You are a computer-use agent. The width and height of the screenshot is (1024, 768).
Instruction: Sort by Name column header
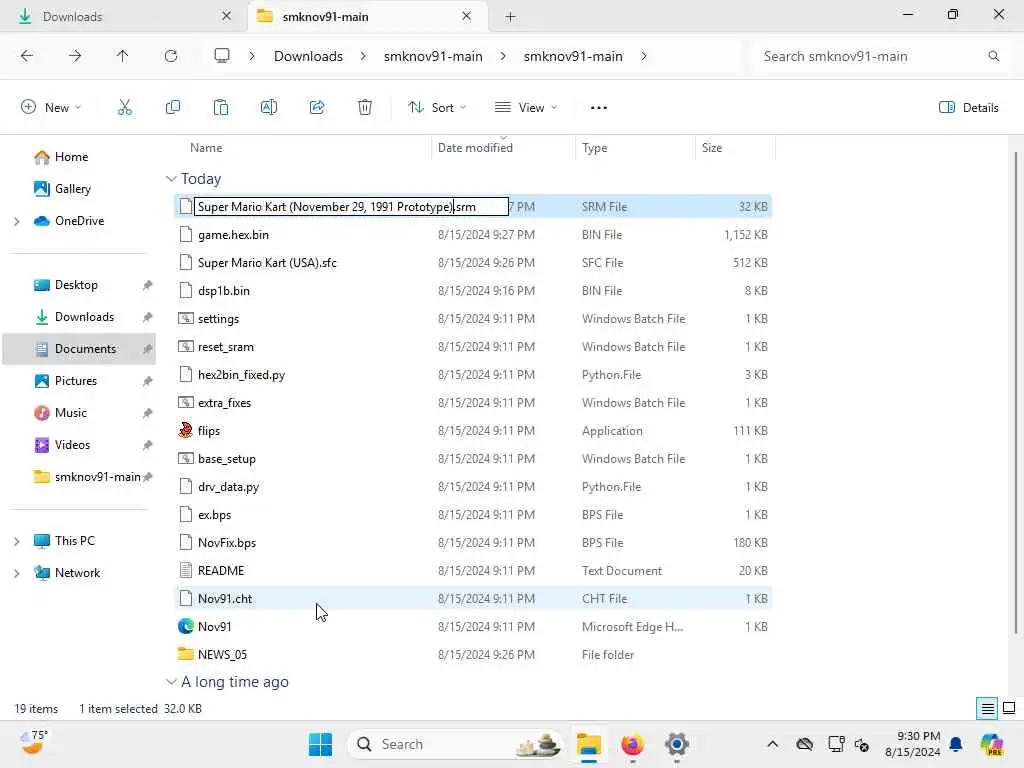[x=206, y=148]
